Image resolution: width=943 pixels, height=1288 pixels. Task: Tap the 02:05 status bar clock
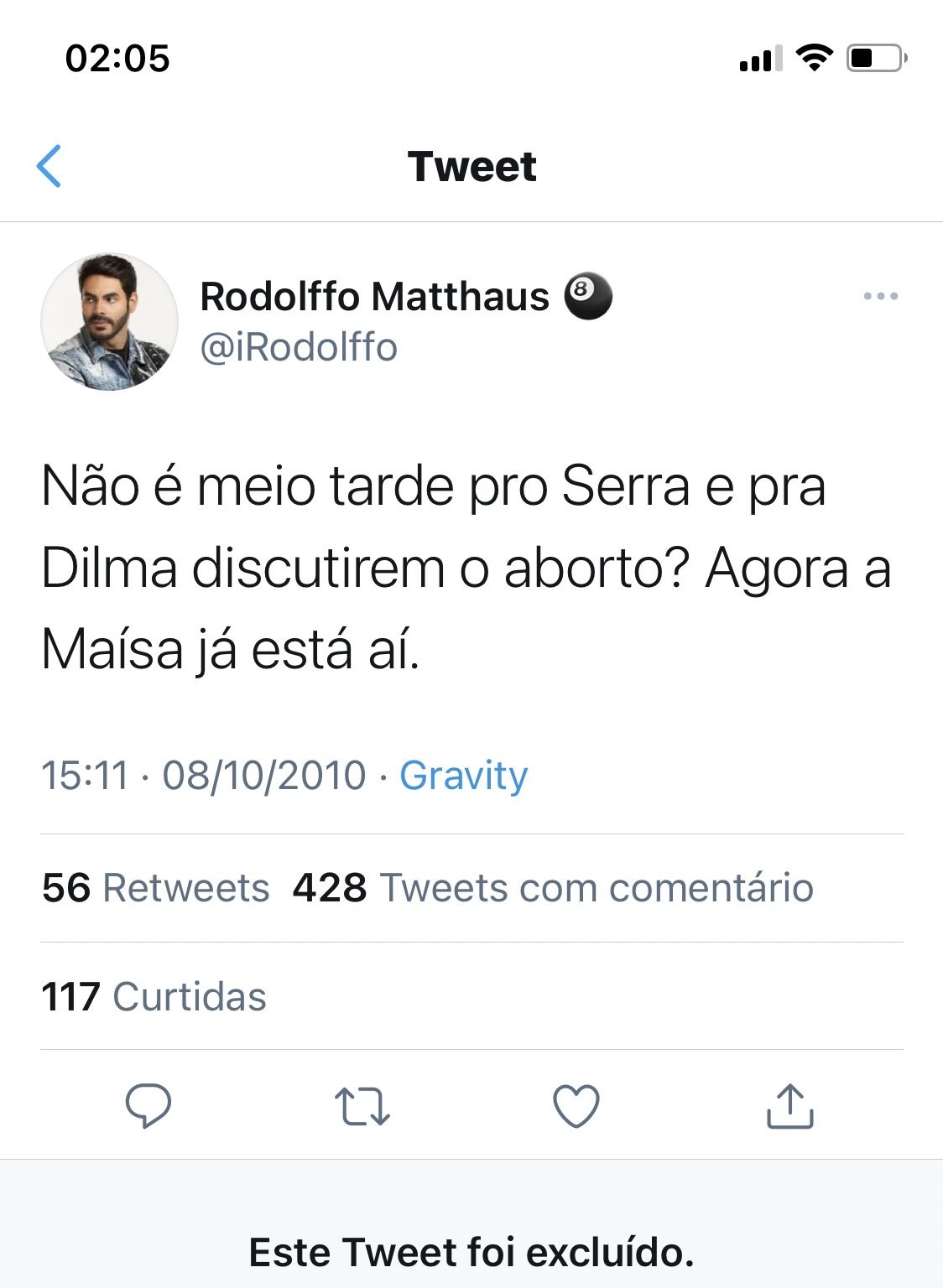(x=117, y=58)
